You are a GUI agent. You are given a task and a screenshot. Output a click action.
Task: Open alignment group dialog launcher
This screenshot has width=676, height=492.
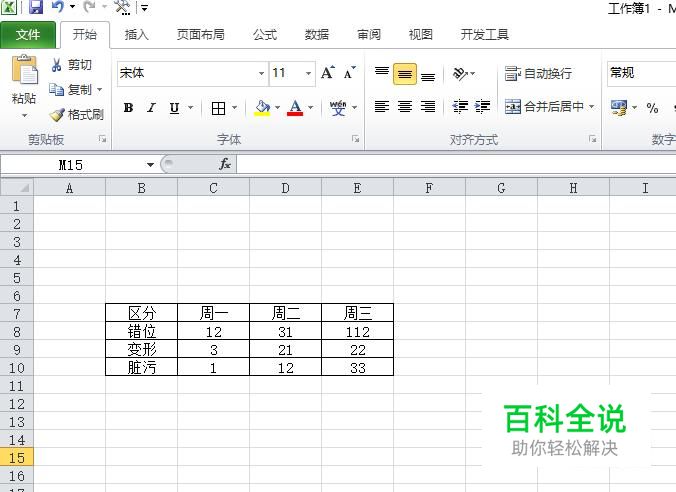593,139
